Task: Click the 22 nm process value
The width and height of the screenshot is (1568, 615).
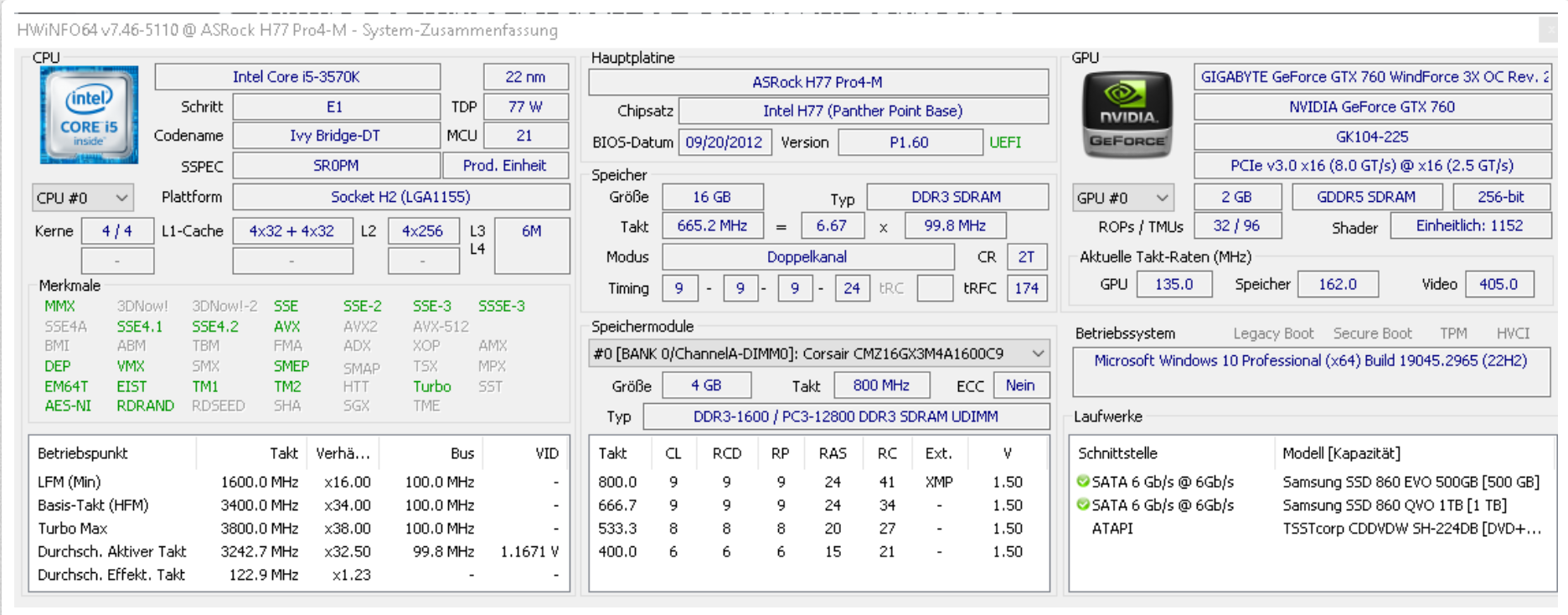Action: [x=526, y=77]
